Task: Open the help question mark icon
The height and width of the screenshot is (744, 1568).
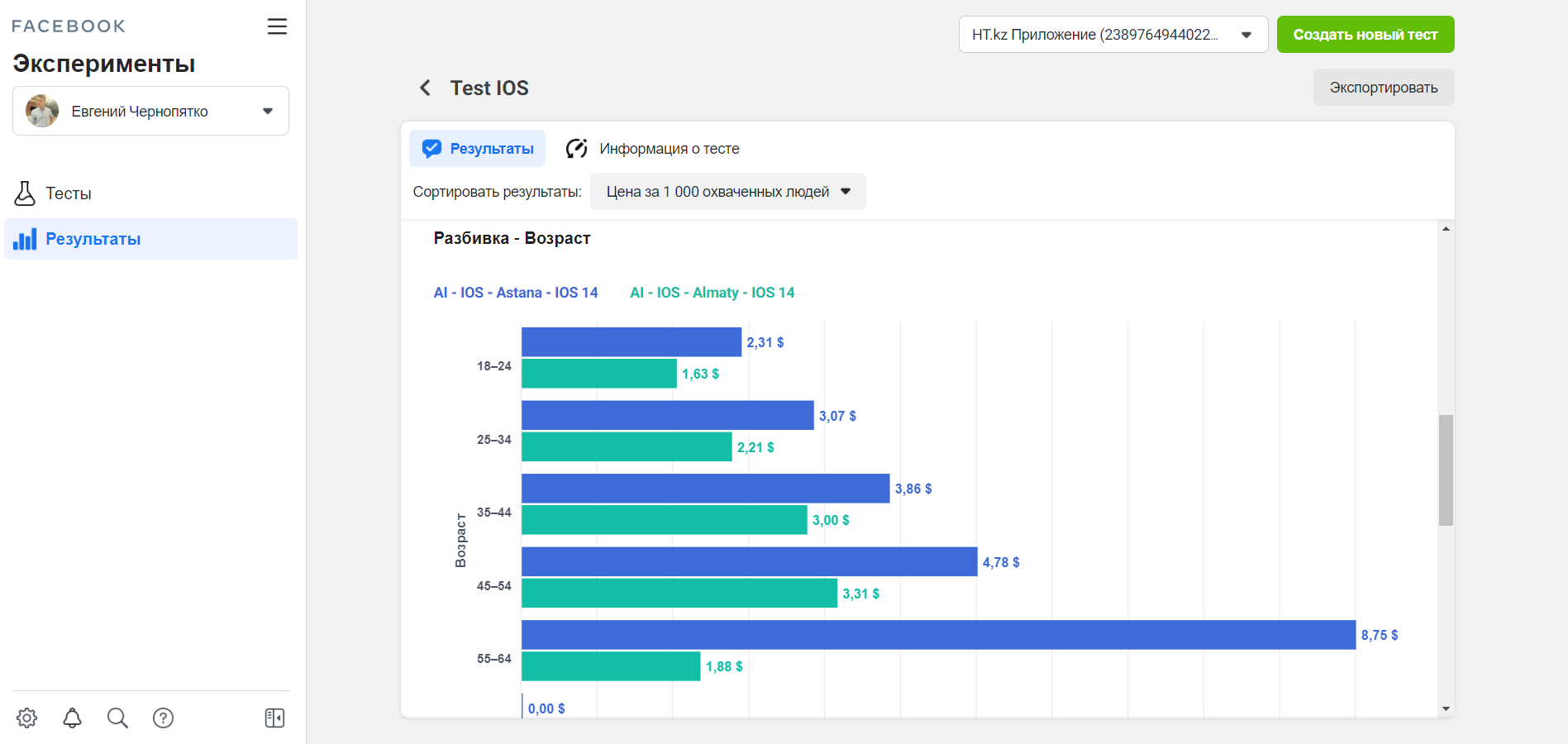Action: click(163, 718)
